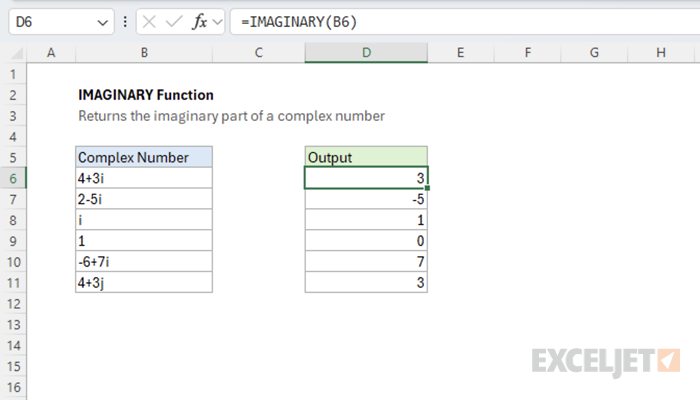Select cell B9 containing 1
Image resolution: width=700 pixels, height=400 pixels.
pos(144,241)
